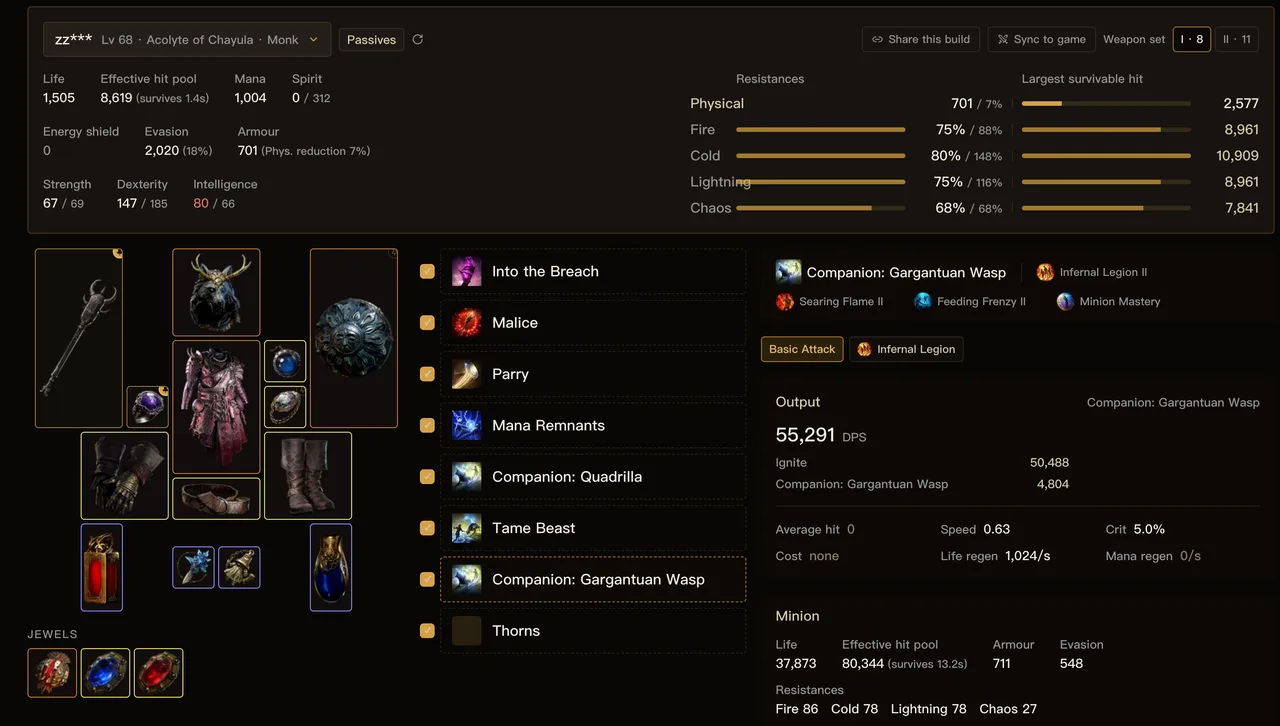Click the Minion Mastery support gem

(x=1108, y=301)
